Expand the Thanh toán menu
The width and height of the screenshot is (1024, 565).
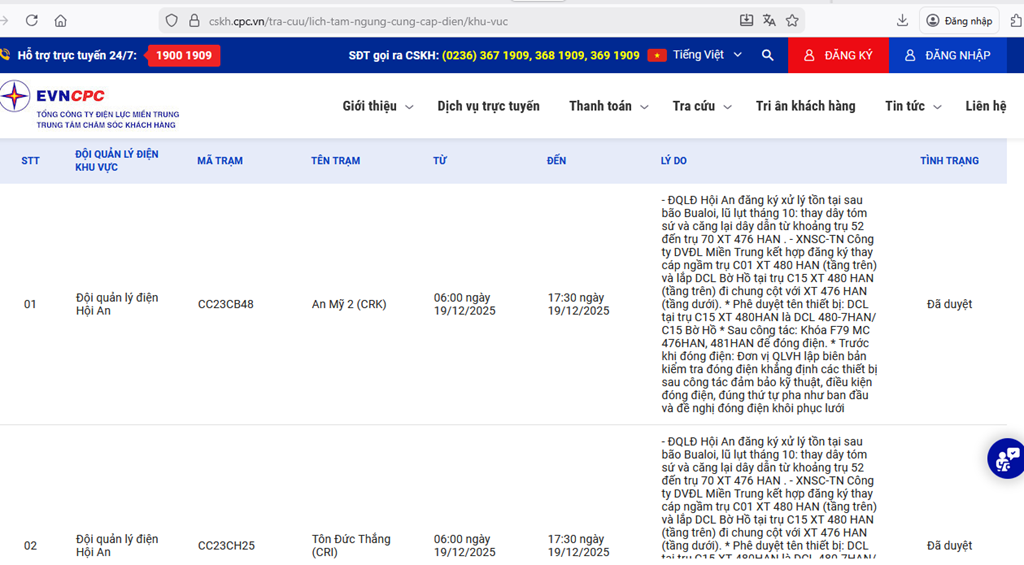coord(608,106)
